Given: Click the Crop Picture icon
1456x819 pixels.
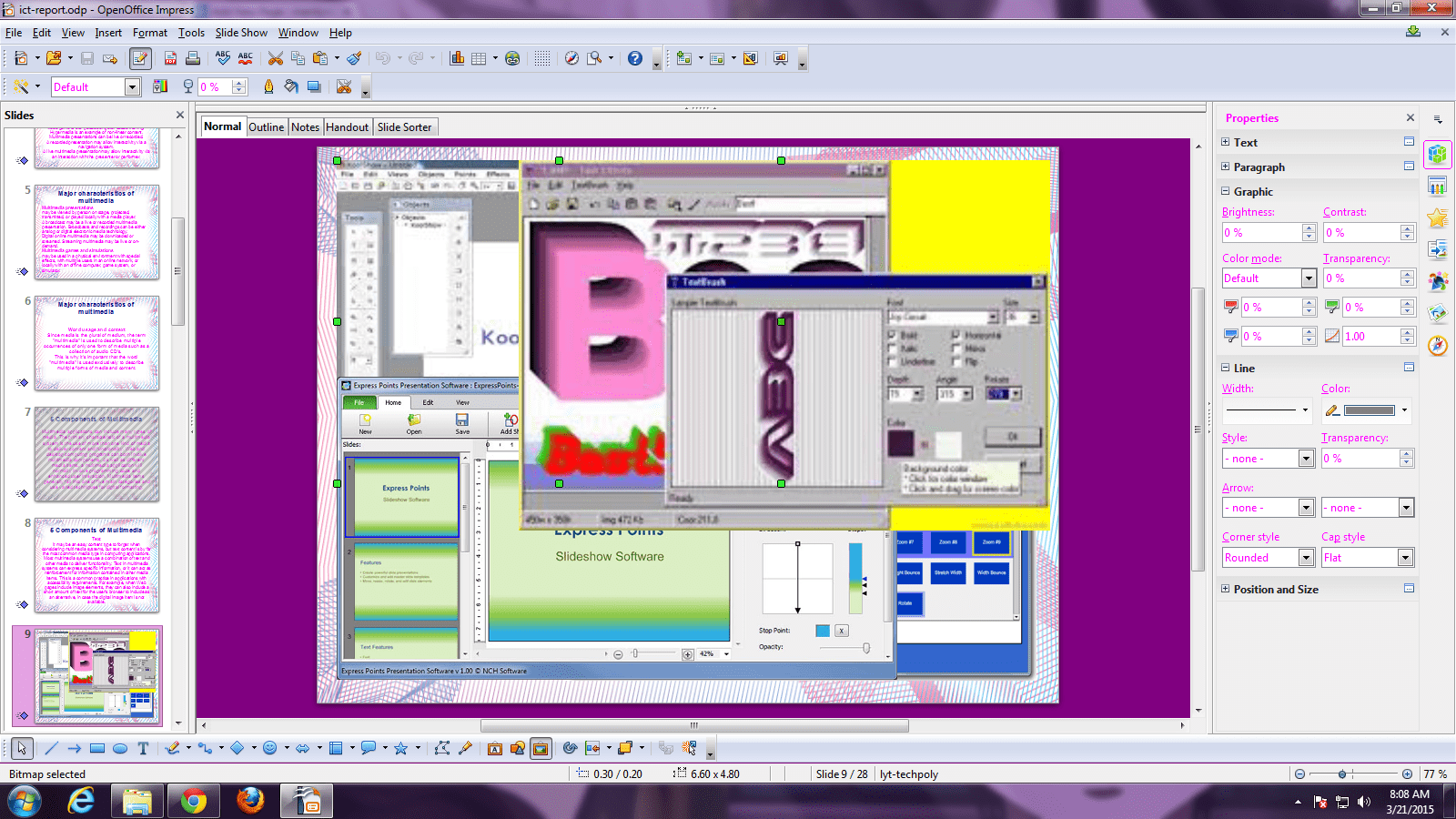Looking at the screenshot, I should pyautogui.click(x=344, y=86).
